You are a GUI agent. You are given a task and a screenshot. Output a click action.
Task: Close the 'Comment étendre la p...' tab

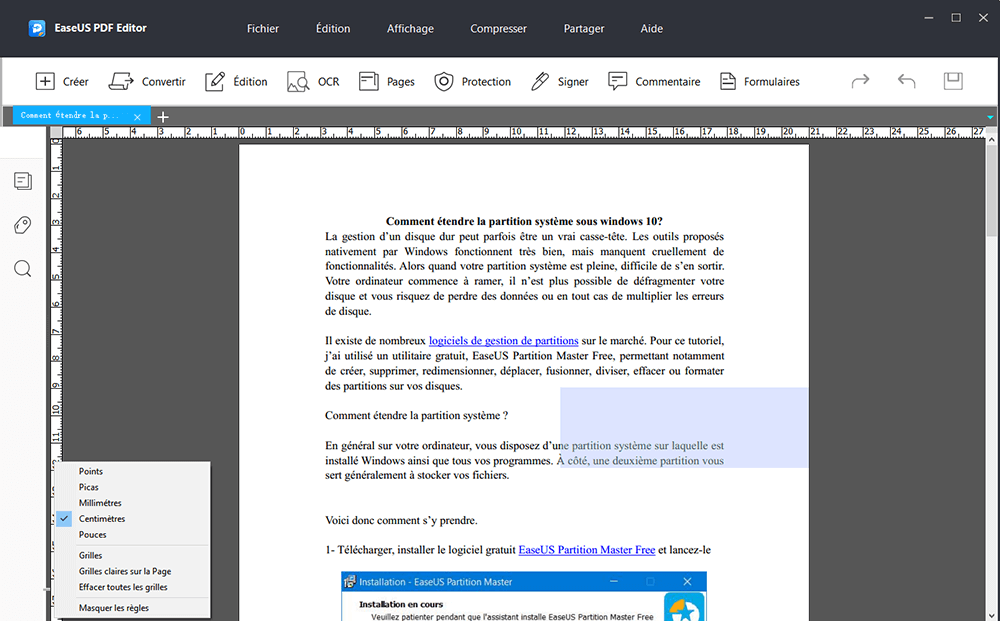[x=137, y=117]
